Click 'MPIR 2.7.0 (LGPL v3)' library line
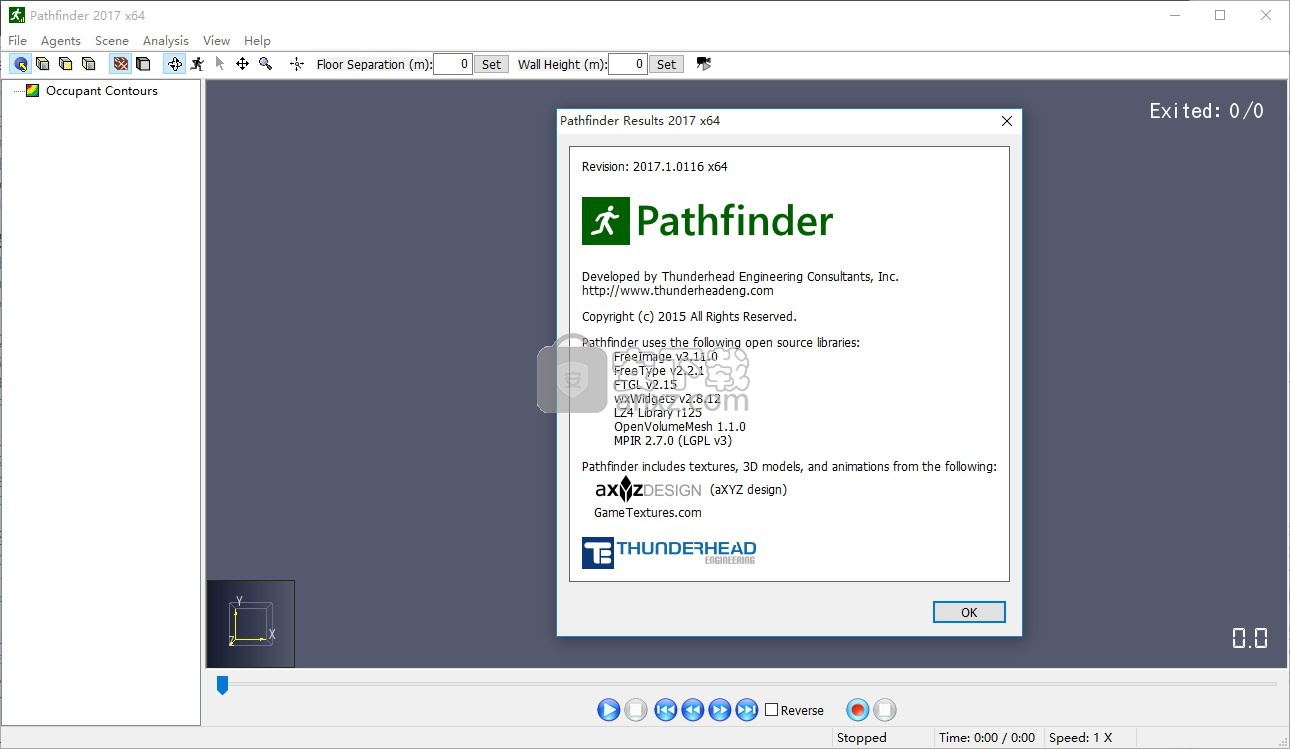 [x=673, y=440]
